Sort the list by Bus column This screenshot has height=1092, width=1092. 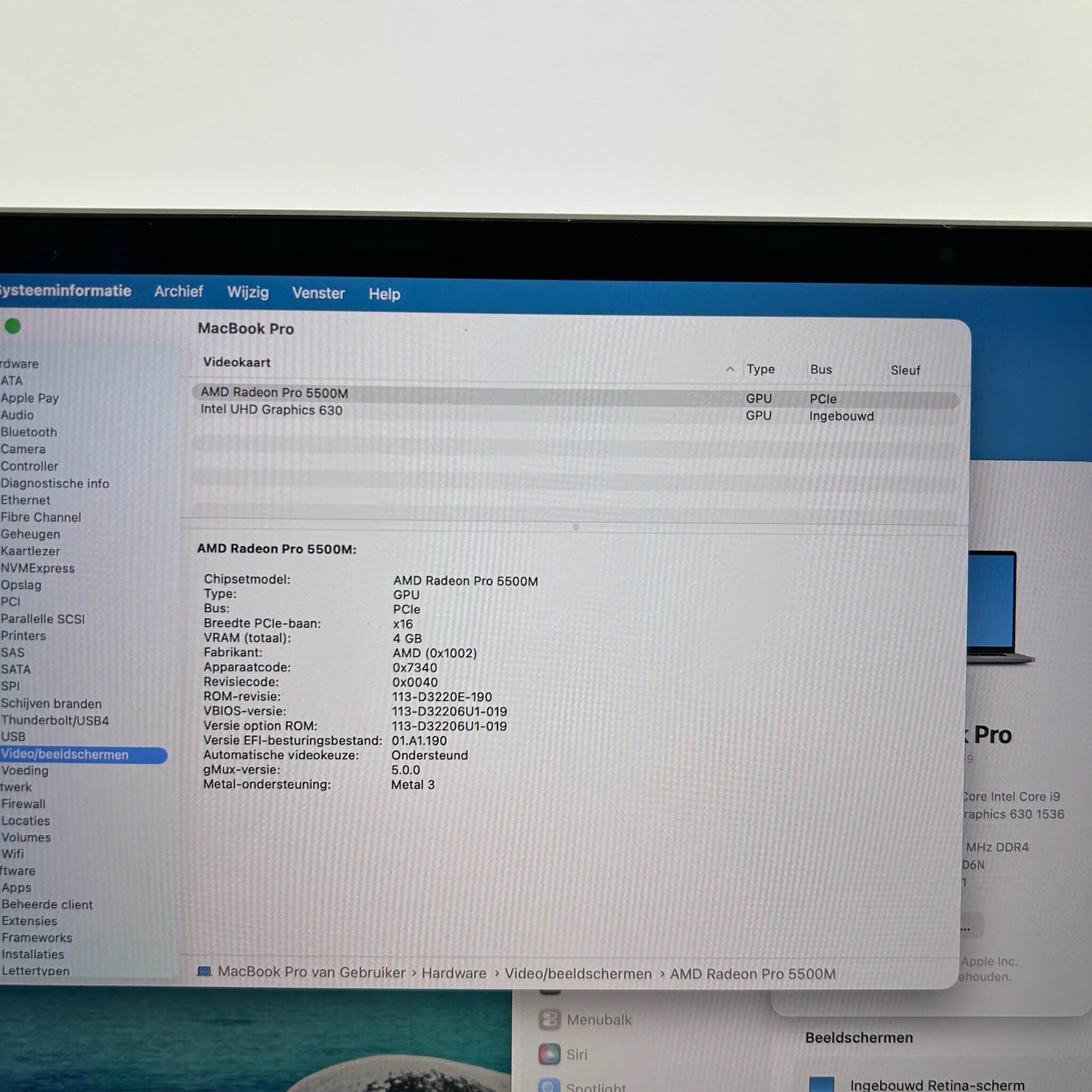tap(821, 370)
